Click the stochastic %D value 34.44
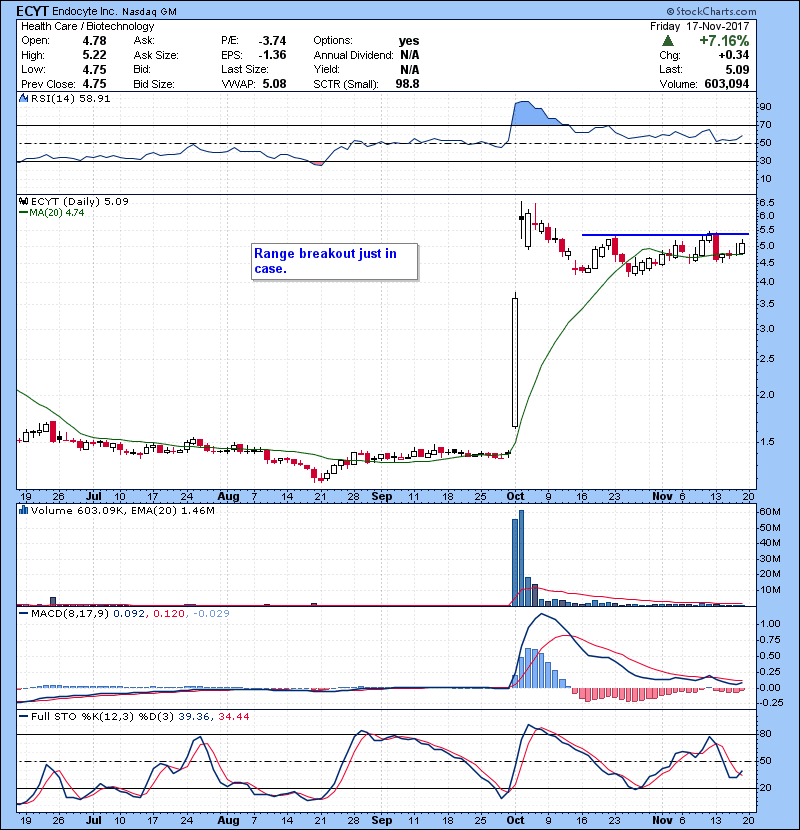The image size is (800, 830). click(233, 716)
